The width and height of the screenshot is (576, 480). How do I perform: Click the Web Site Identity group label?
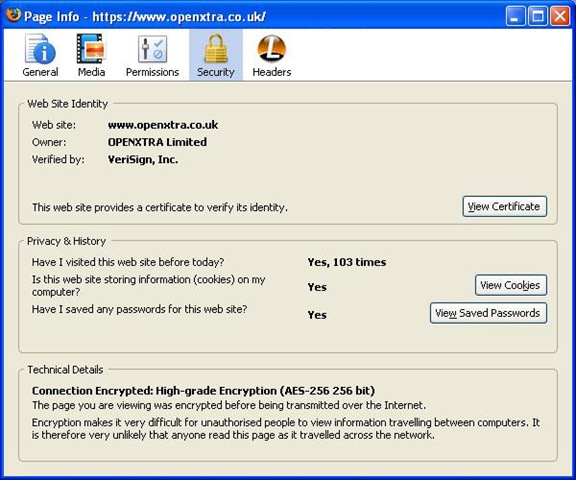tap(68, 104)
